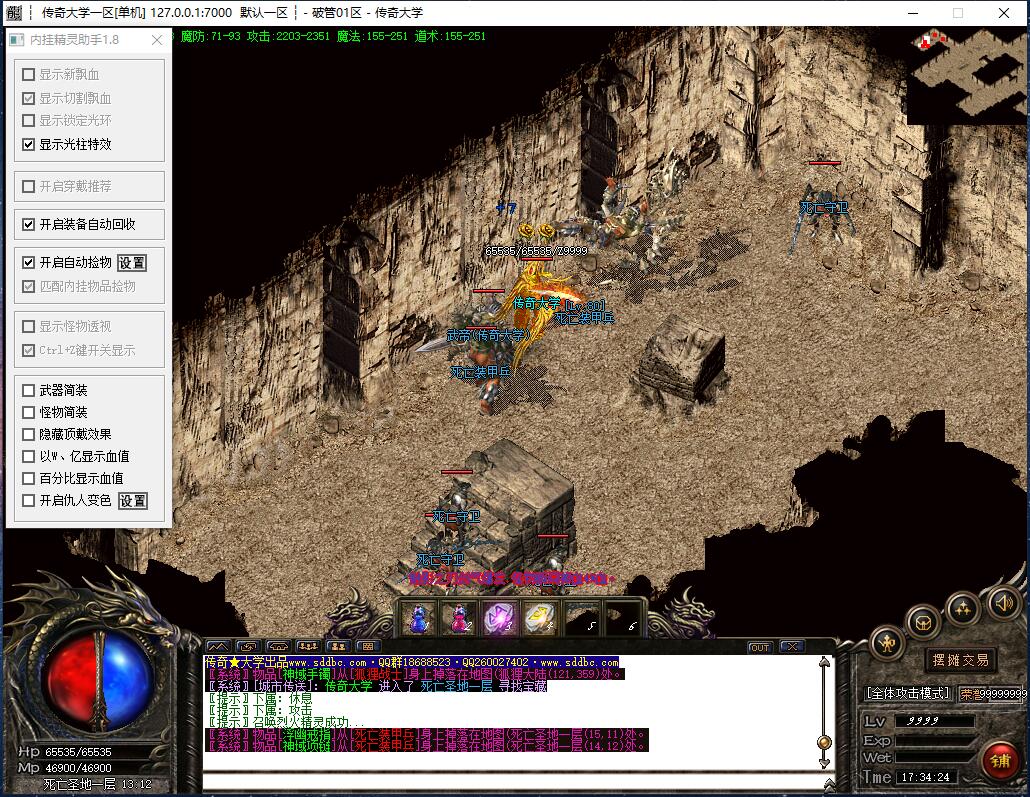Click the mountain-shaped chat bar icon
This screenshot has width=1030, height=797.
click(218, 647)
